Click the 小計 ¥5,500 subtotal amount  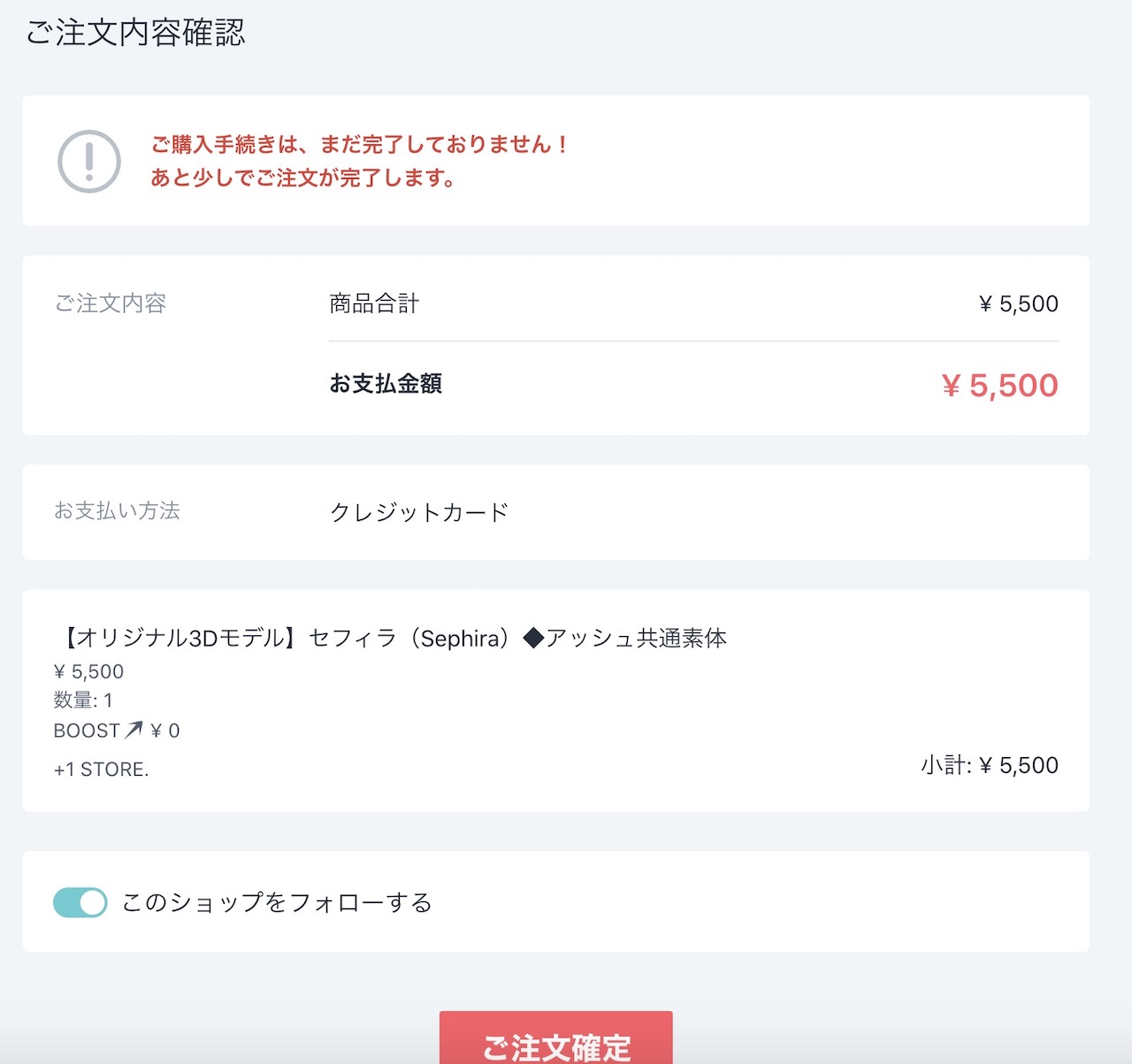[990, 764]
